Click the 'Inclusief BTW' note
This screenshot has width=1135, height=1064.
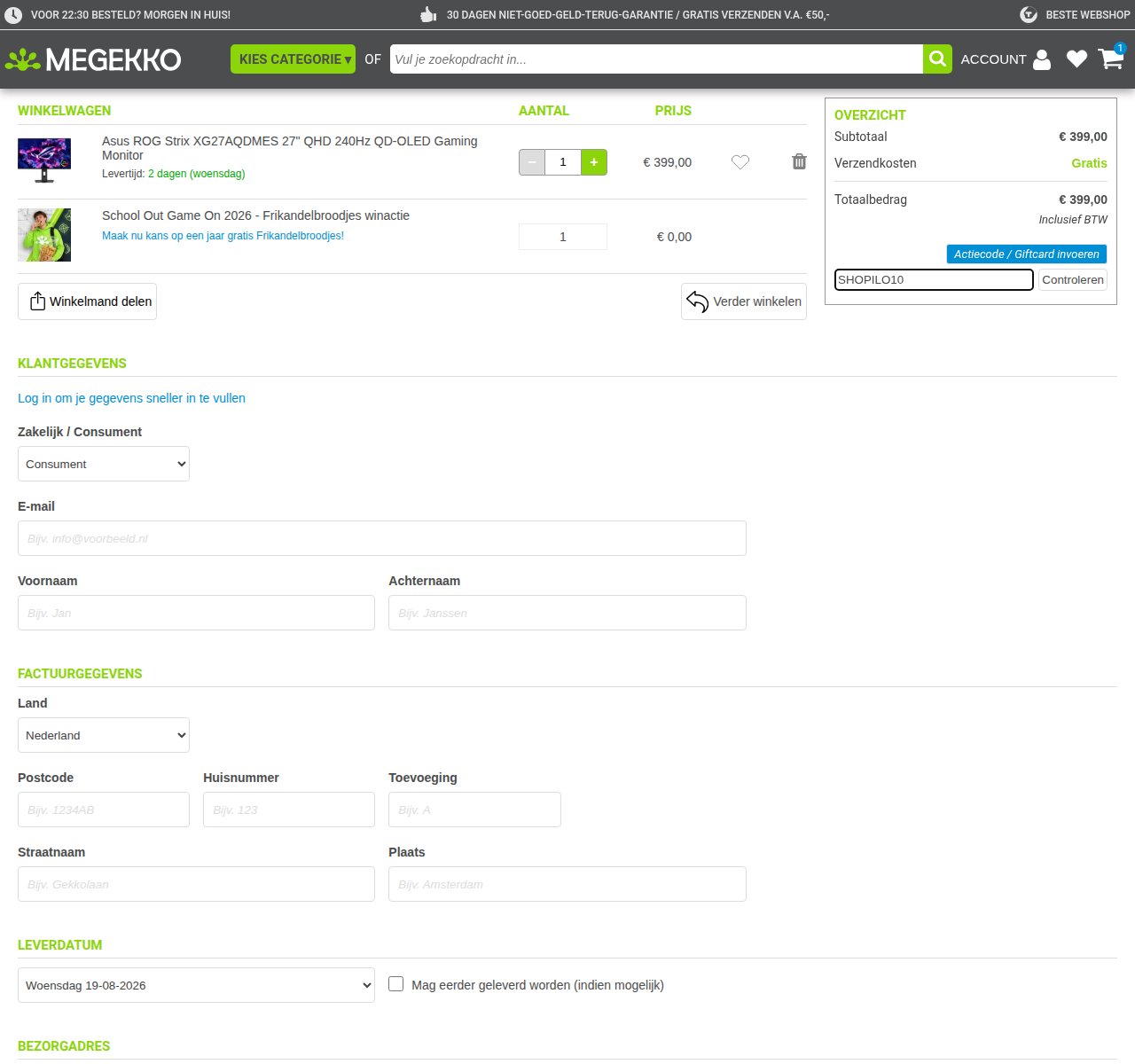[x=1073, y=220]
